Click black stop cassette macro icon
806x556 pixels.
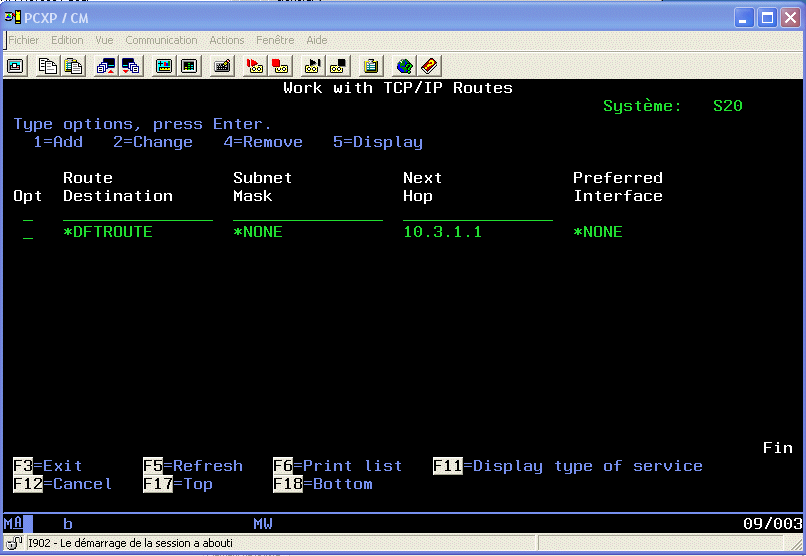338,66
